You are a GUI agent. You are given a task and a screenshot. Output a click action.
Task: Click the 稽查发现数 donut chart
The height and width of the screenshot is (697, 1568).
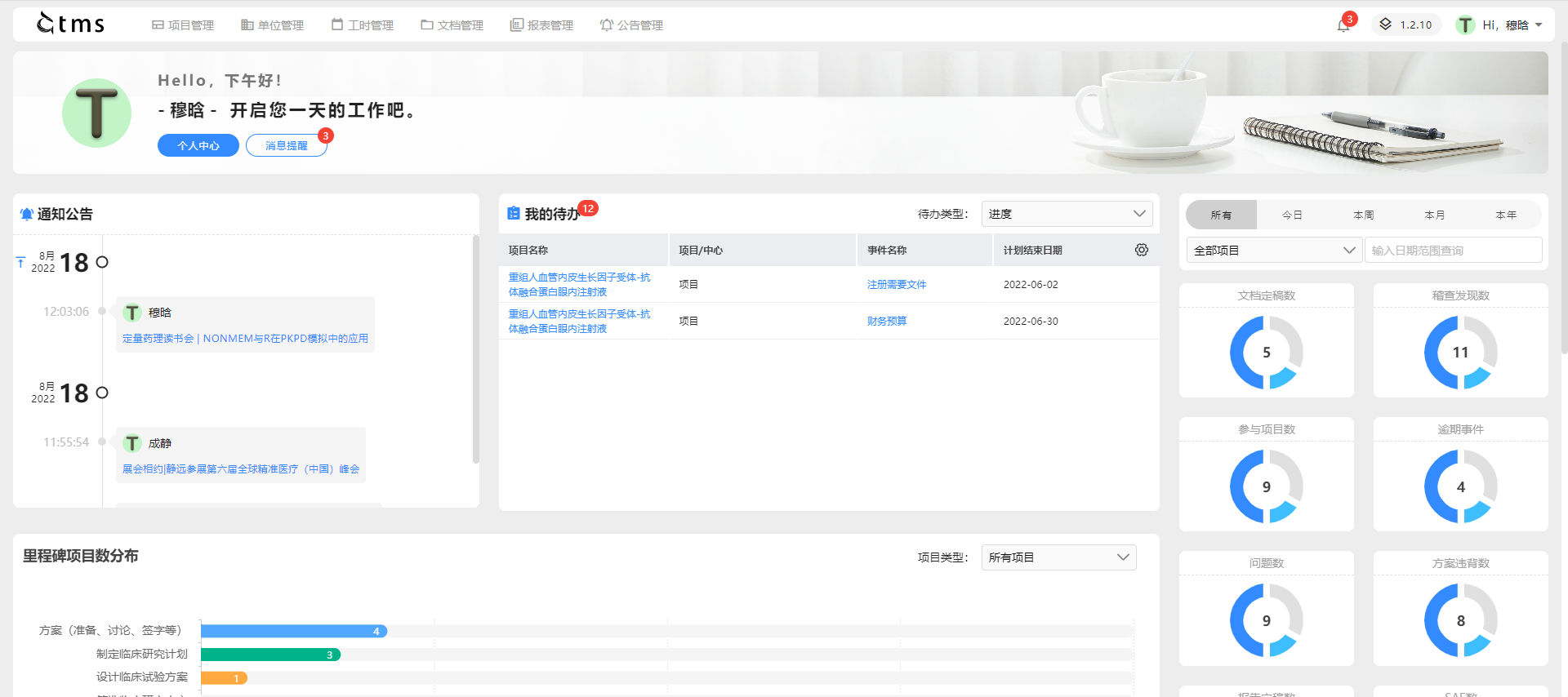(1460, 353)
